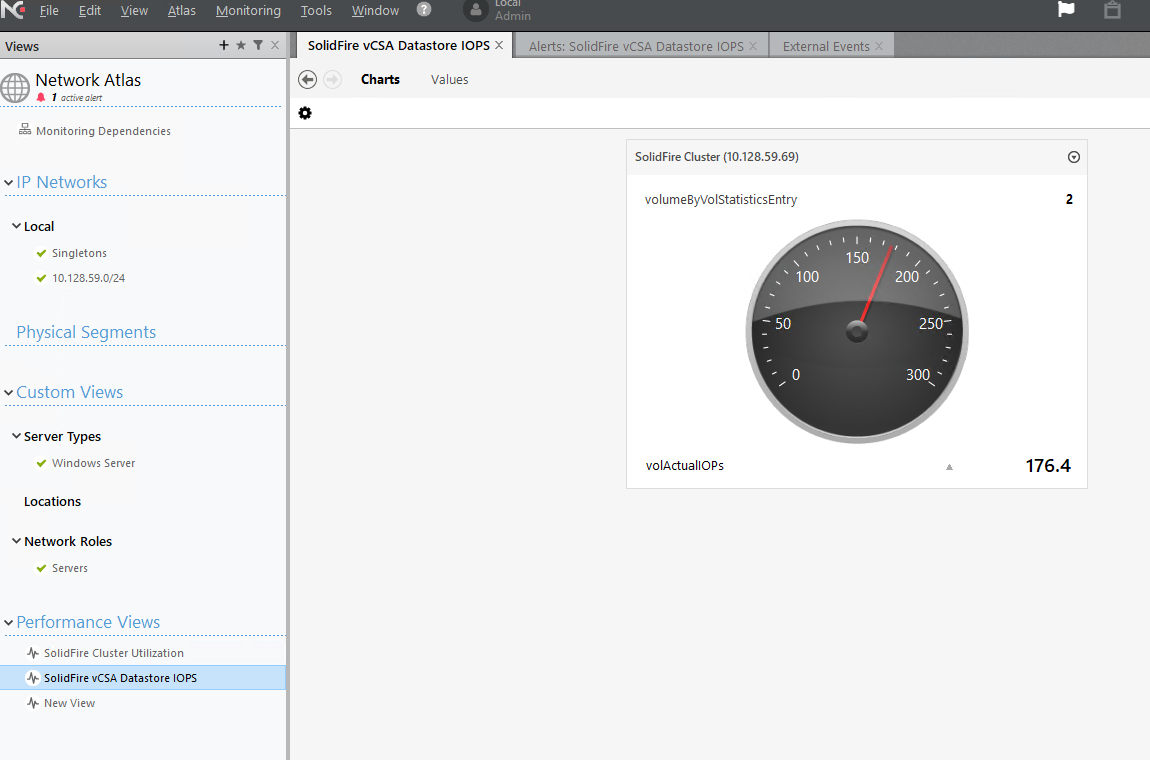The height and width of the screenshot is (760, 1150).
Task: Click the 176.4 value readout
Action: pyautogui.click(x=1047, y=466)
